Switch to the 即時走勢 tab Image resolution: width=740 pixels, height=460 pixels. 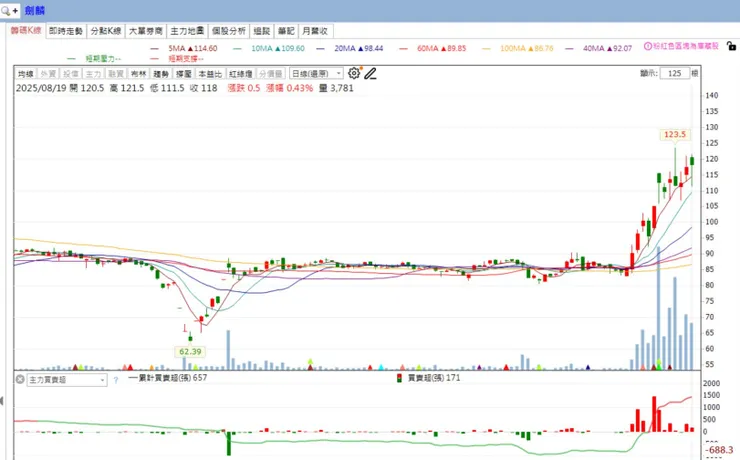tap(66, 31)
